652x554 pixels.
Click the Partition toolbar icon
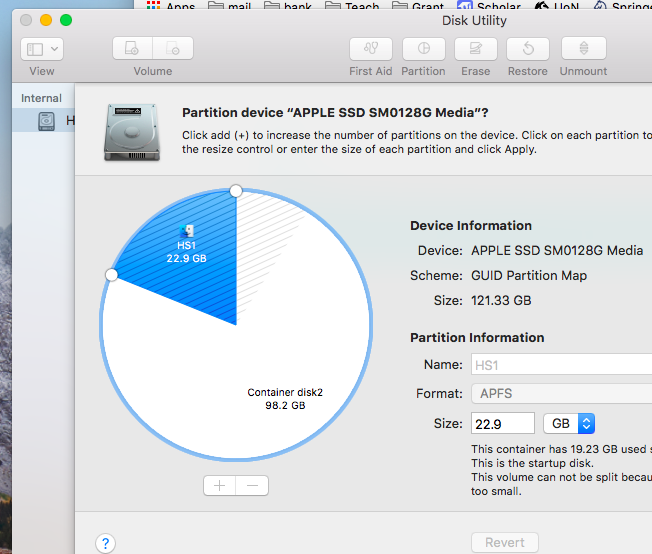point(424,49)
